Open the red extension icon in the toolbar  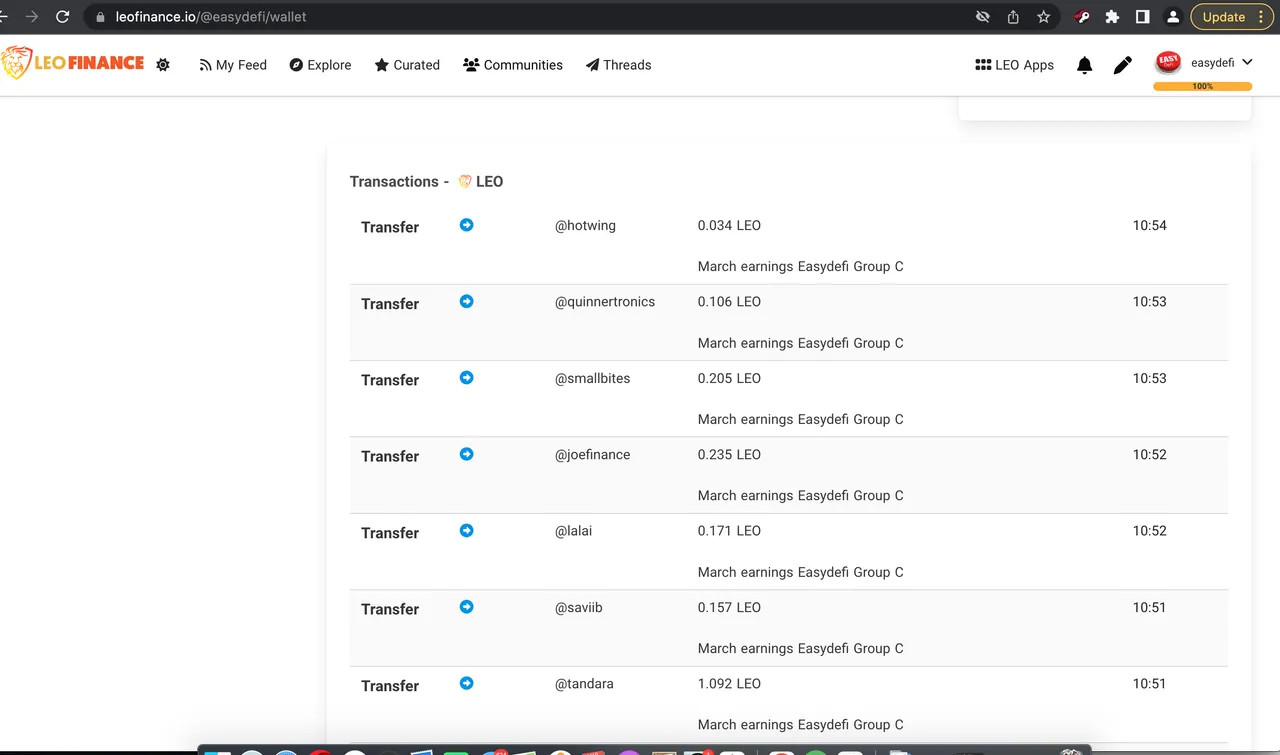(1082, 17)
